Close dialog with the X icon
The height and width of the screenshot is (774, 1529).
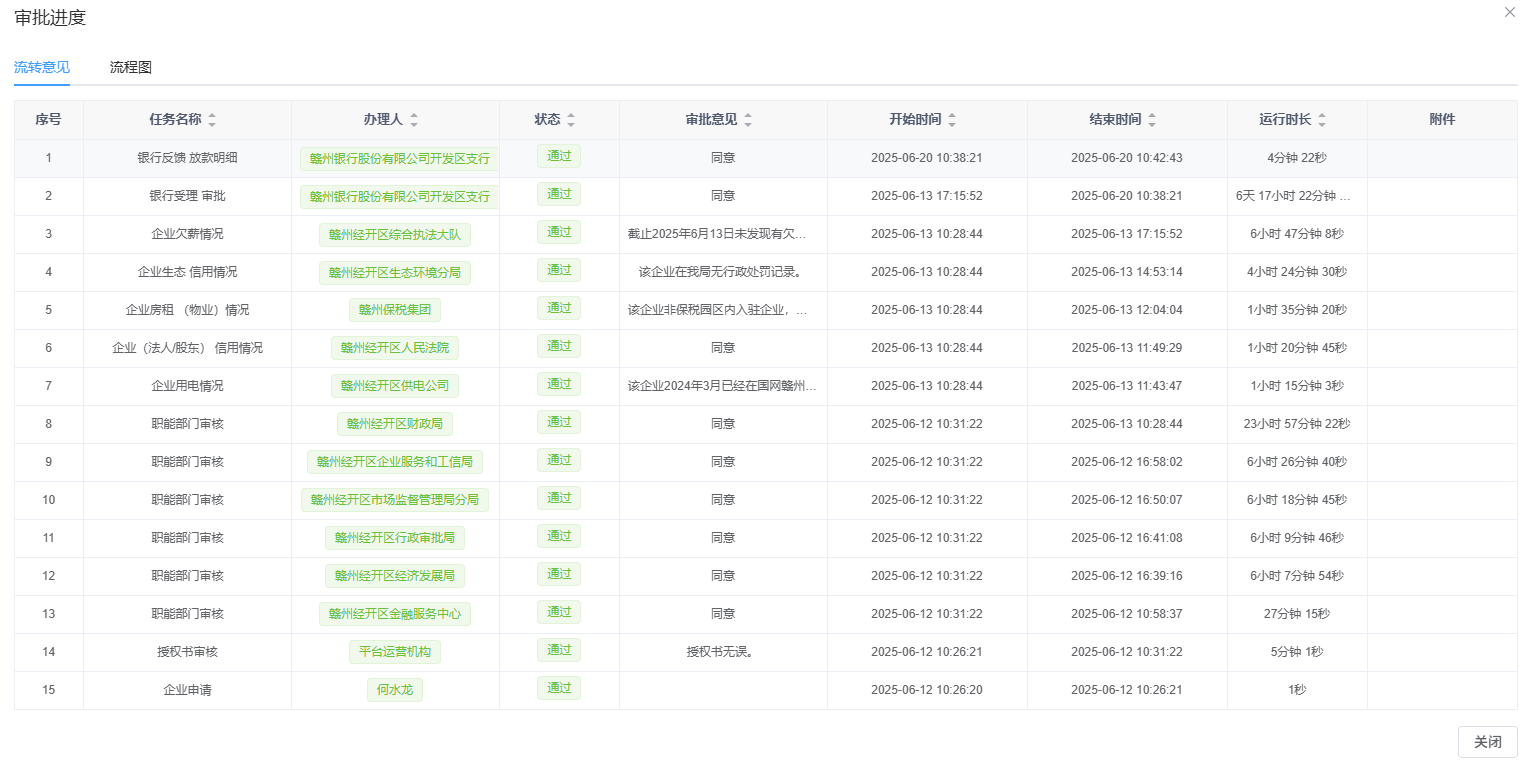click(1510, 12)
